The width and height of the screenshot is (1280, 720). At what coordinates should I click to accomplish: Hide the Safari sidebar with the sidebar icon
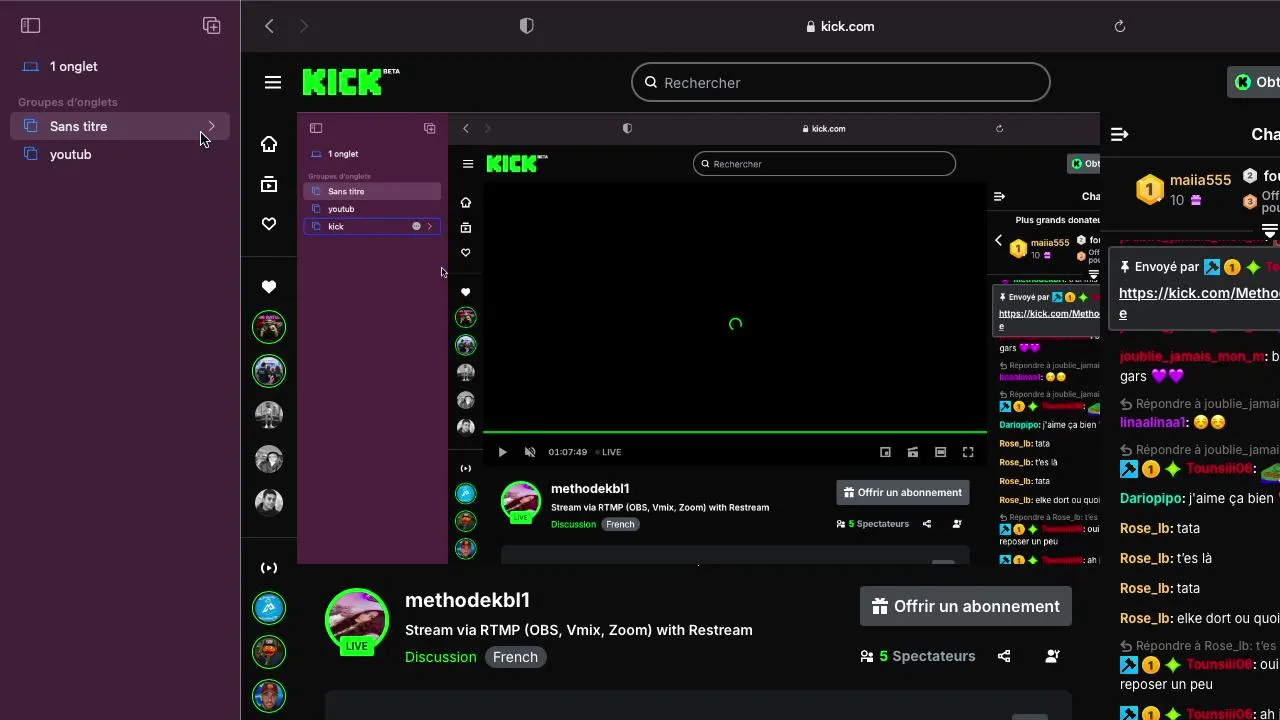coord(30,26)
